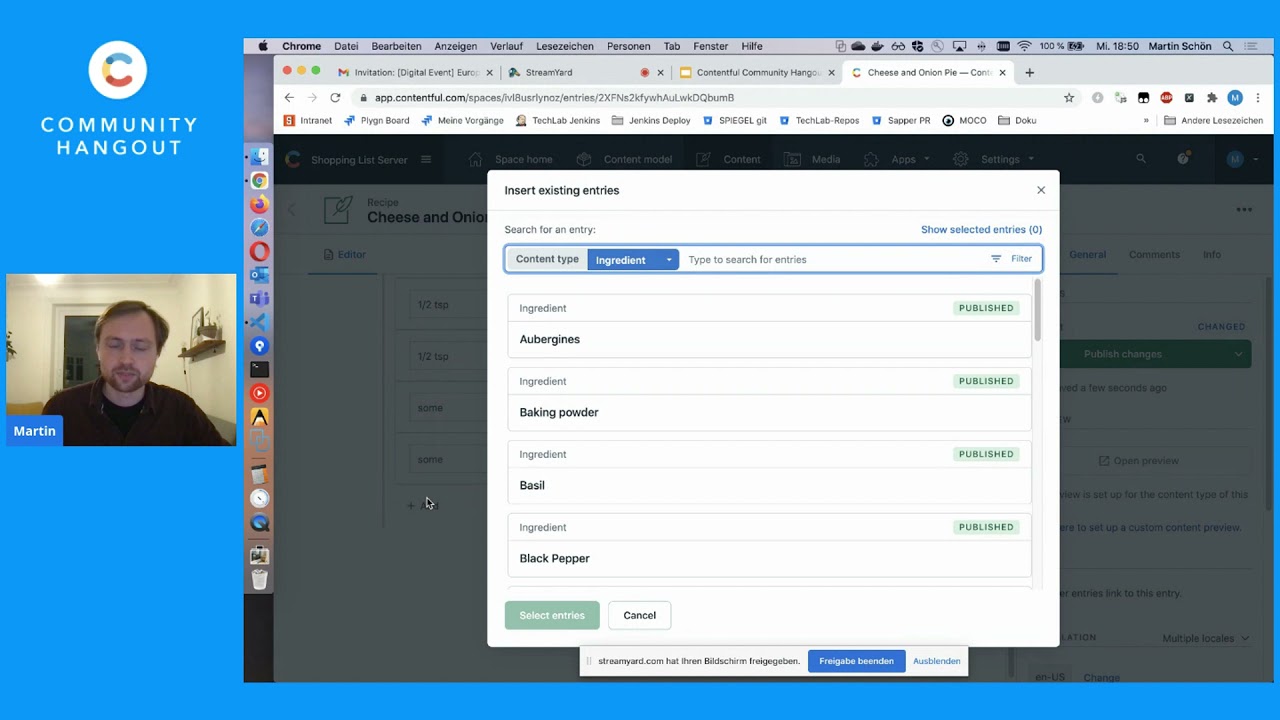The height and width of the screenshot is (720, 1280).
Task: Expand the Publish changes dropdown arrow
Action: tap(1238, 354)
